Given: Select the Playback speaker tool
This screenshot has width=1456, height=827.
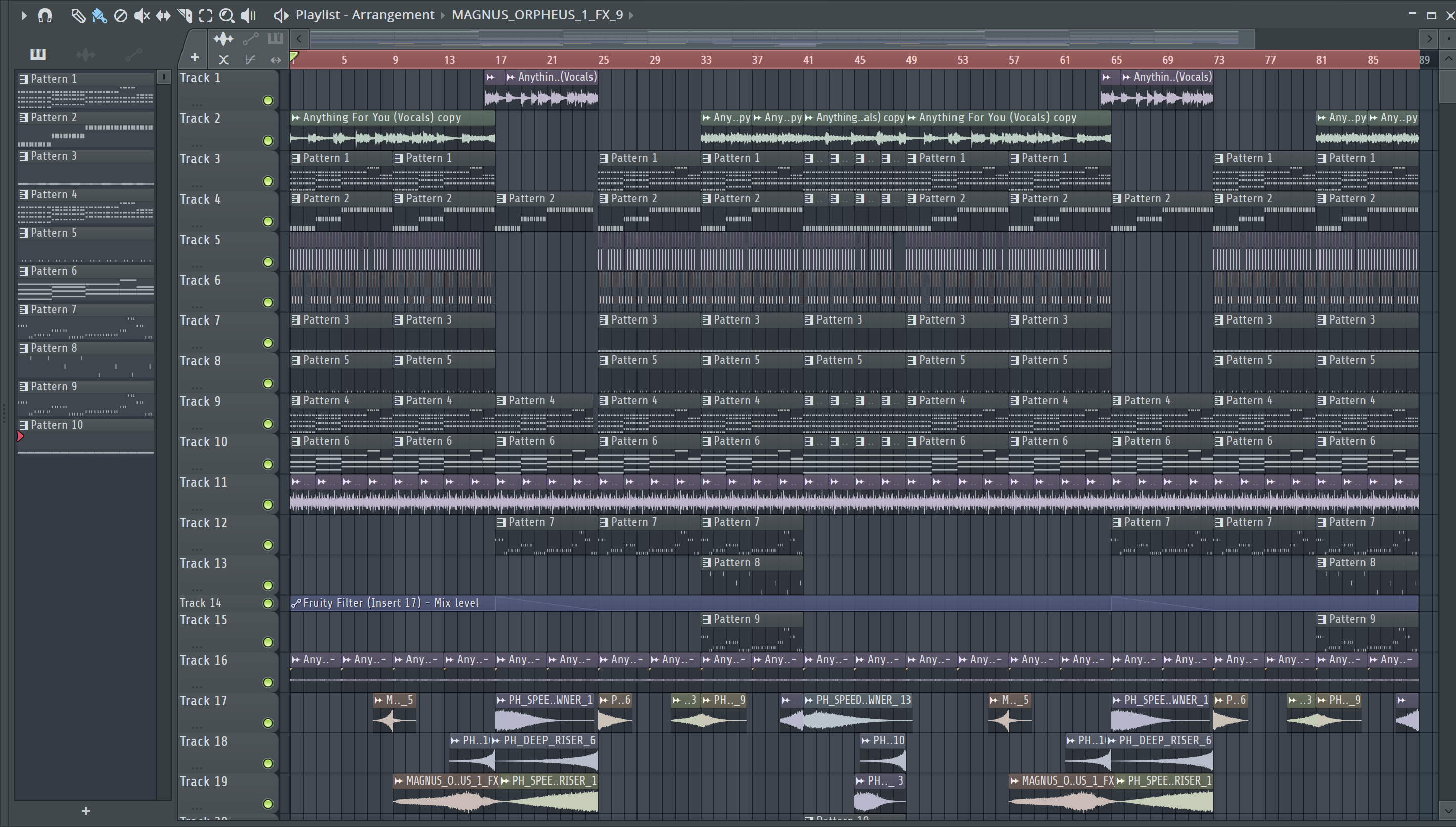Looking at the screenshot, I should (x=248, y=15).
